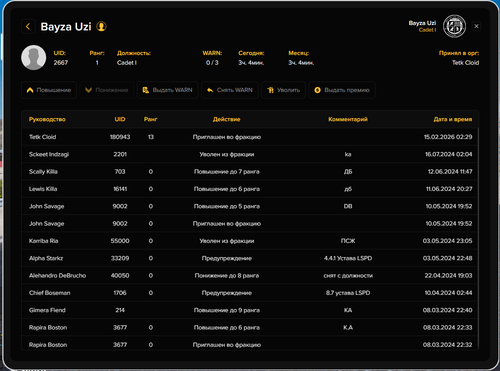The width and height of the screenshot is (500, 371).
Task: Click Выдать WARN button
Action: pos(168,90)
